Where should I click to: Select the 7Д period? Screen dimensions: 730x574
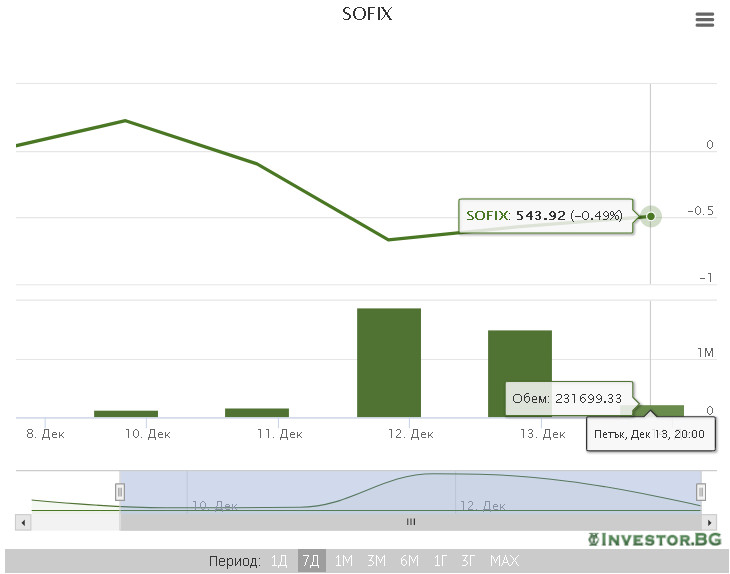pos(311,561)
